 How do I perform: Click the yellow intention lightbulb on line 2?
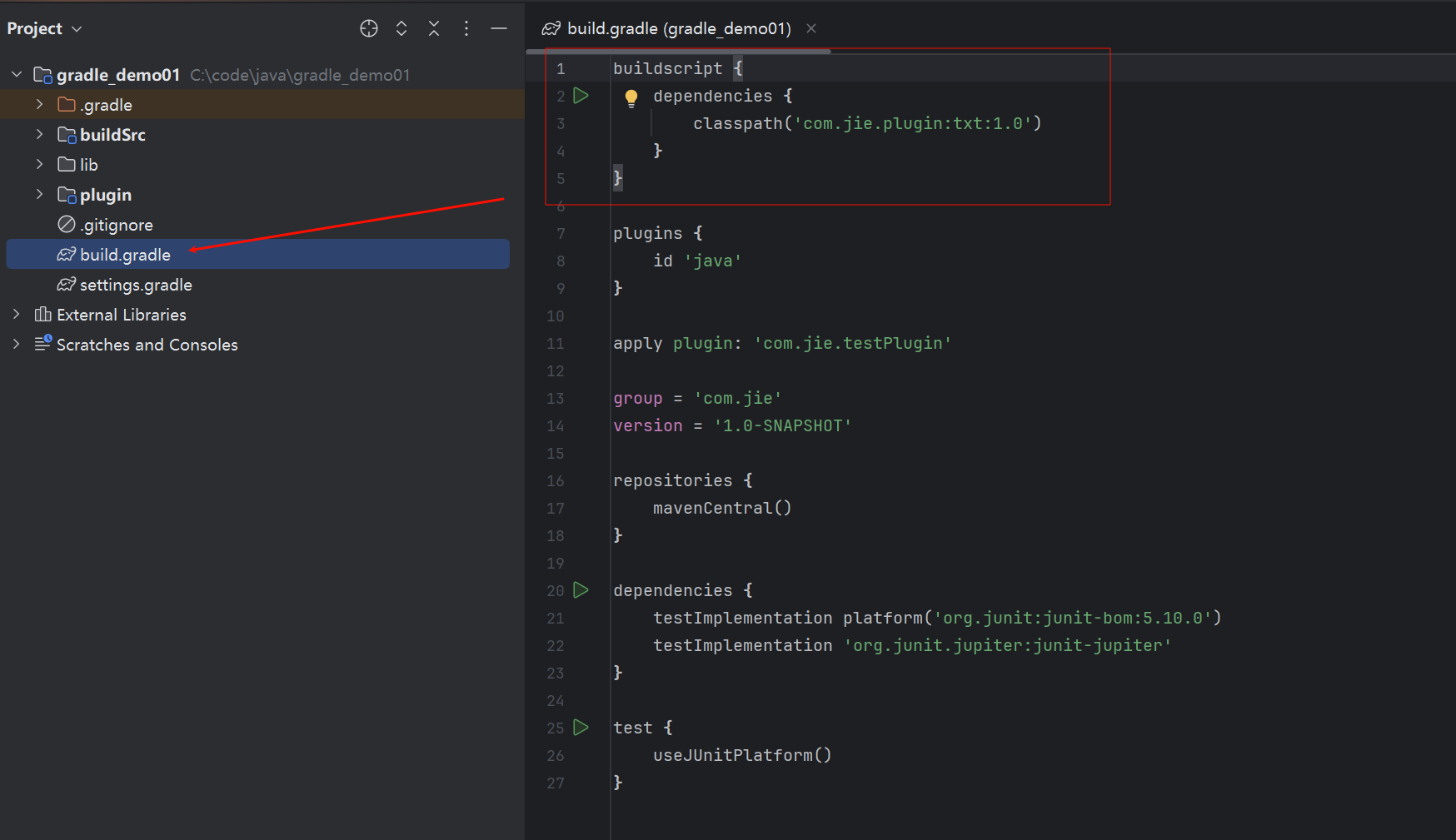point(631,97)
